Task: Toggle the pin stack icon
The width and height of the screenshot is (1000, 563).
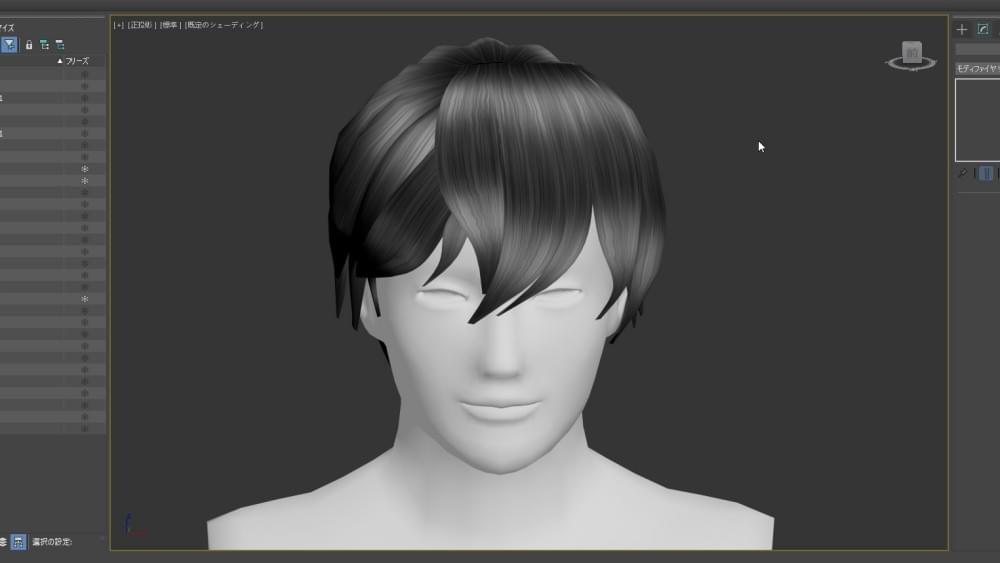Action: click(x=962, y=173)
